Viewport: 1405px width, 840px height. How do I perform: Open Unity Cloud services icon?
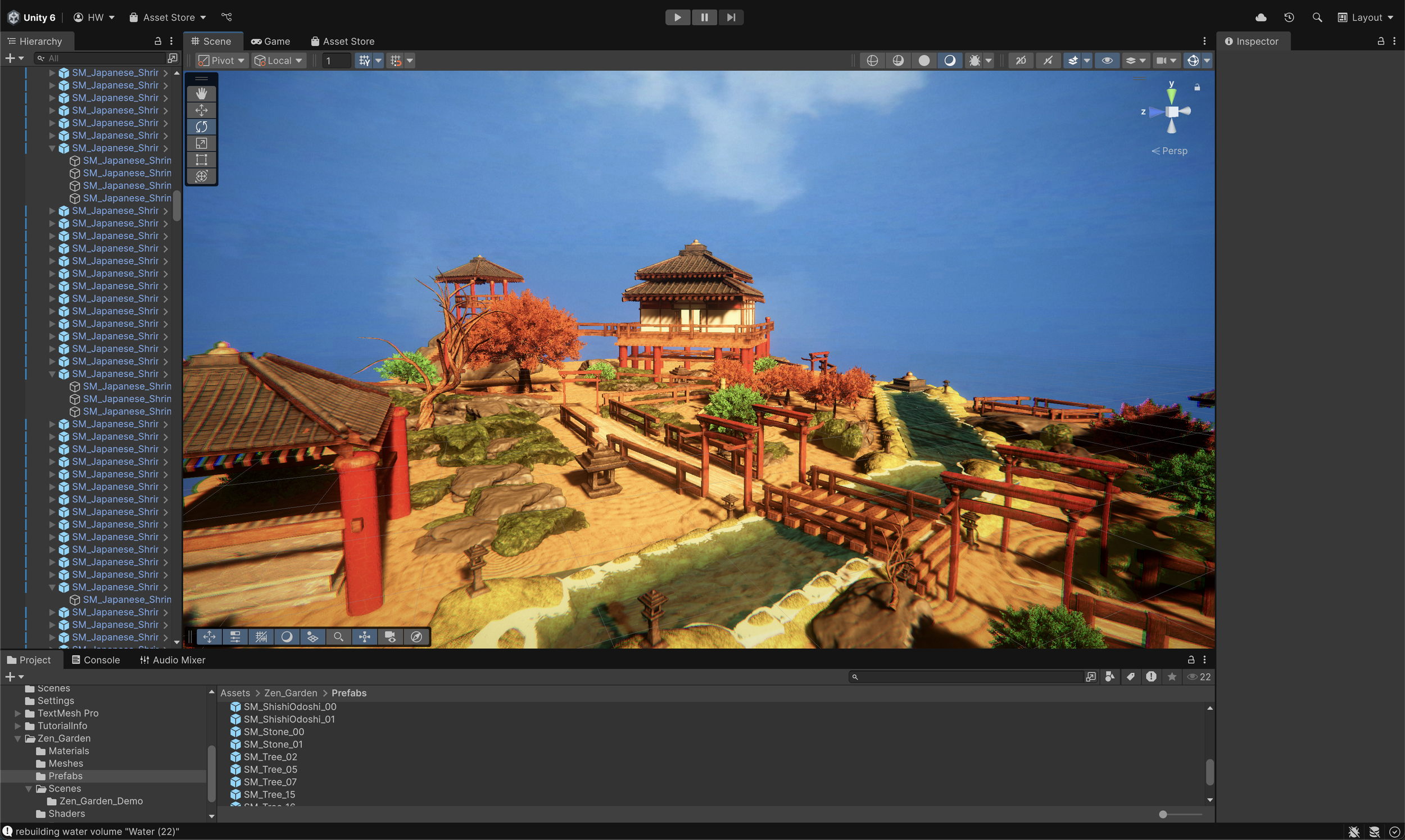coord(1261,17)
